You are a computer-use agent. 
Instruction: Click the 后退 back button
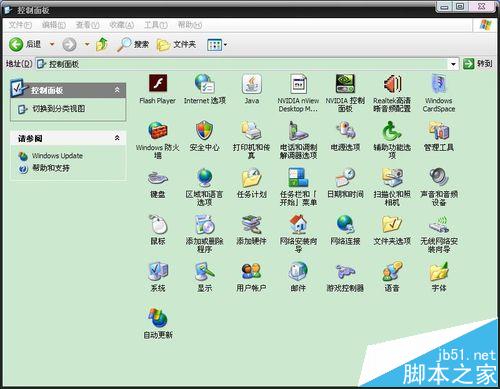click(26, 44)
